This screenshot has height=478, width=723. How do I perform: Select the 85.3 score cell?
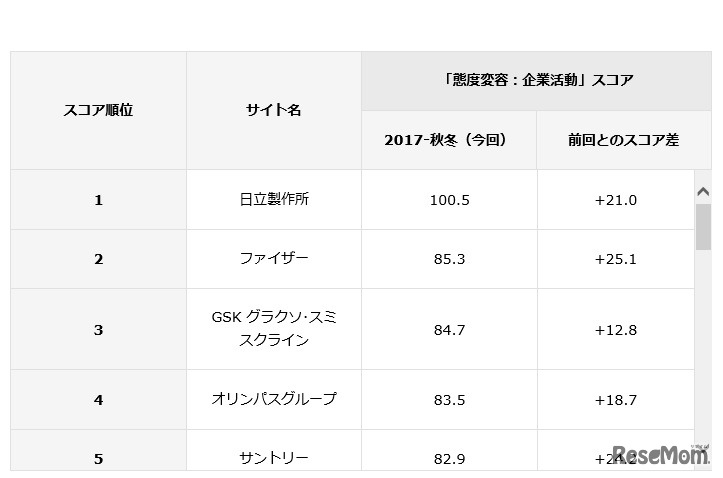coord(448,259)
